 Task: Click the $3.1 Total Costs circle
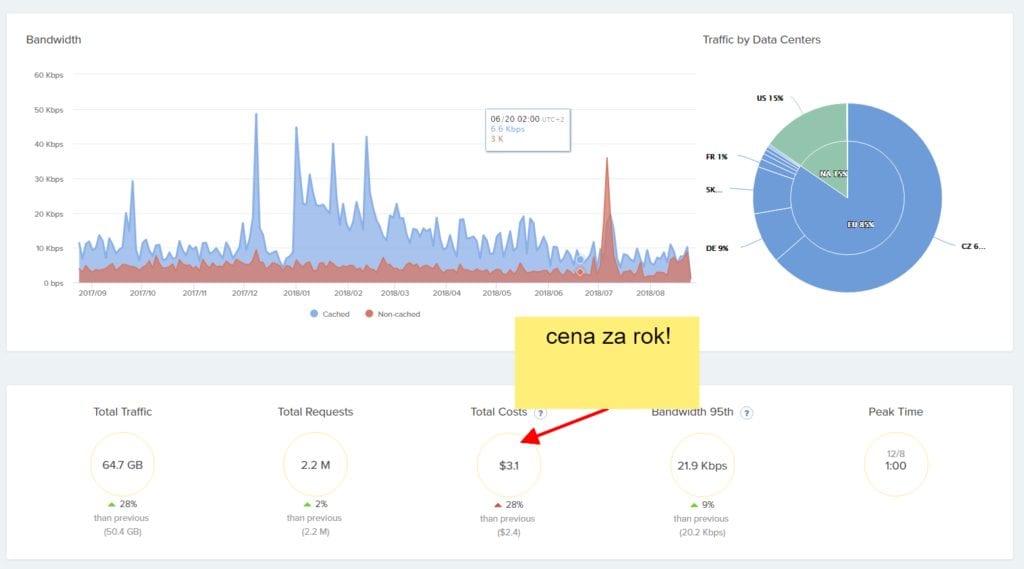point(509,465)
